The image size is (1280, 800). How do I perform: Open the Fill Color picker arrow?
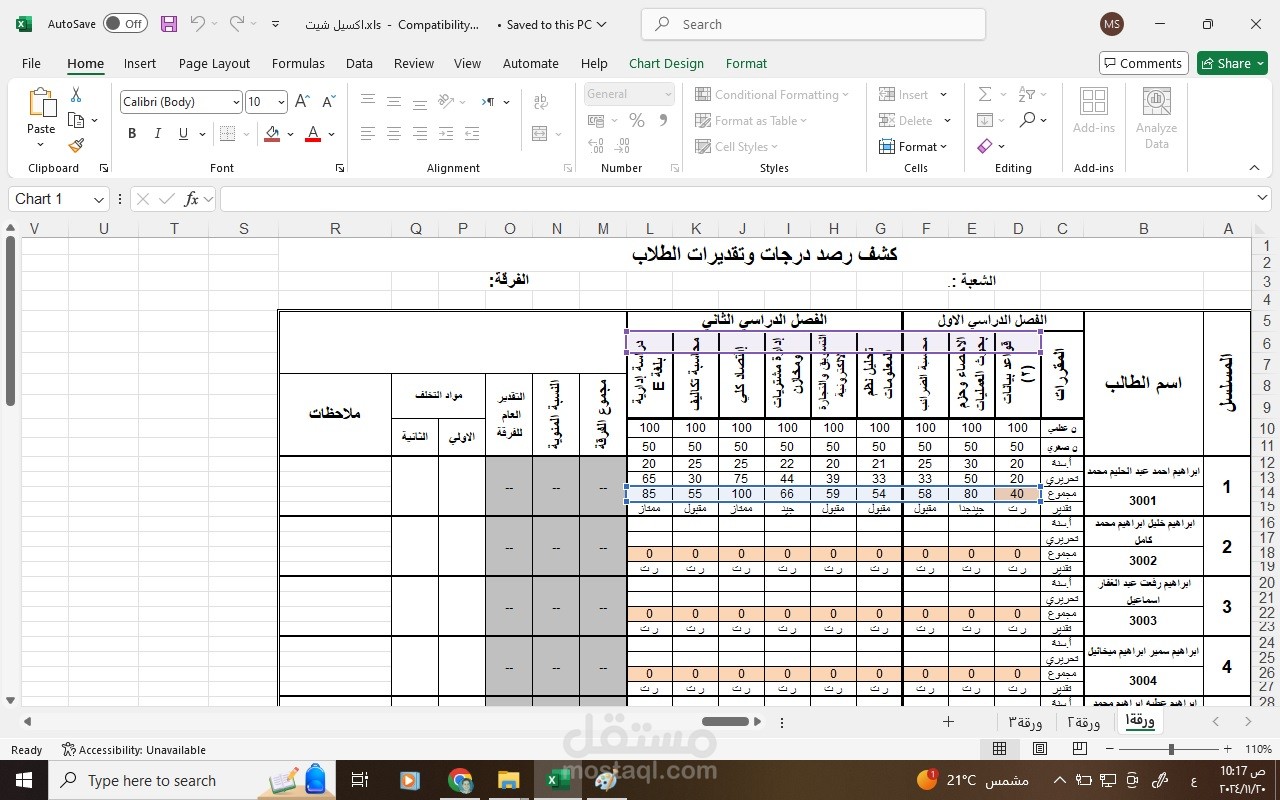[290, 134]
